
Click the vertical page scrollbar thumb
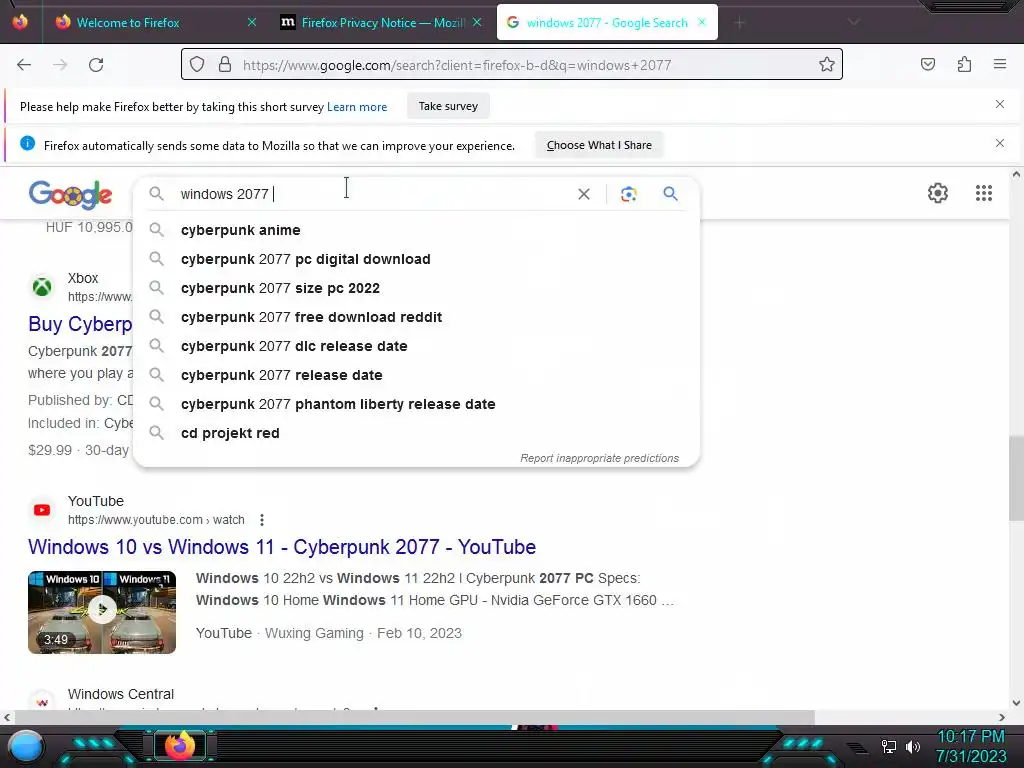pos(1016,479)
